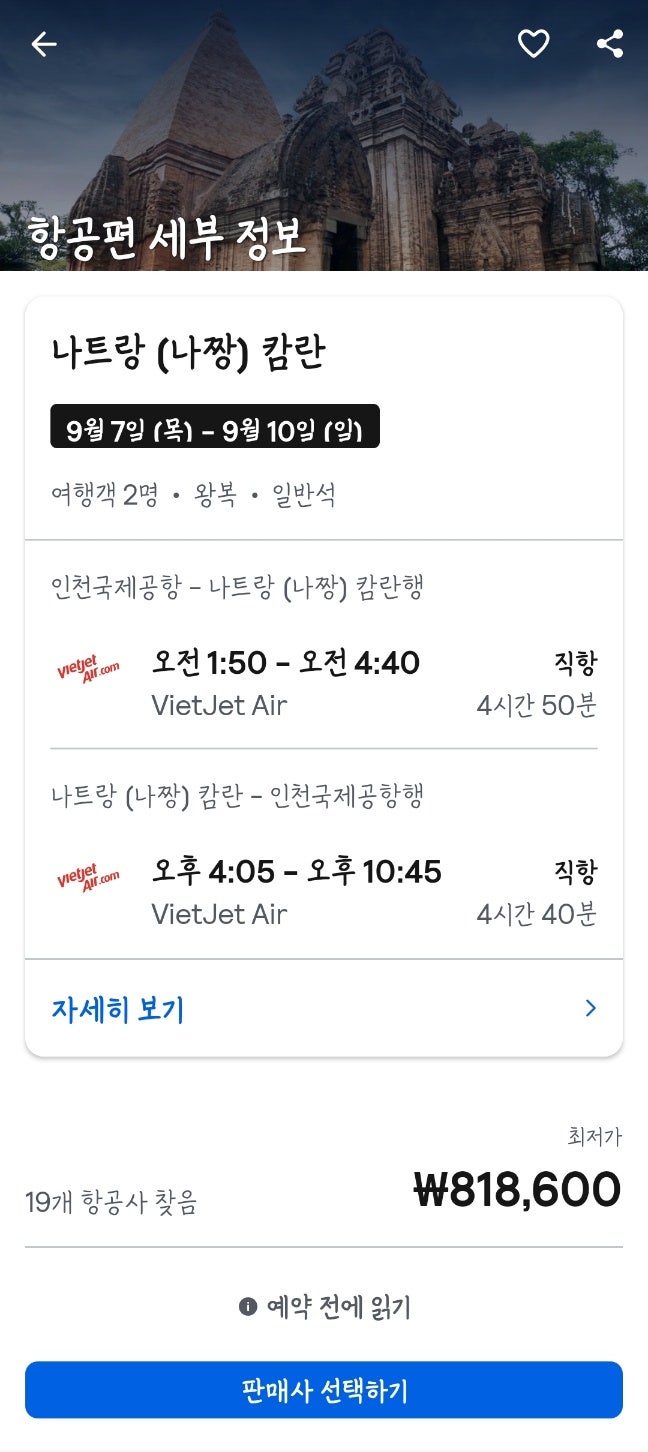The height and width of the screenshot is (1452, 648).
Task: Tap the 여행객 2명 • 왕복 • 일반석 summary
Action: tap(193, 495)
